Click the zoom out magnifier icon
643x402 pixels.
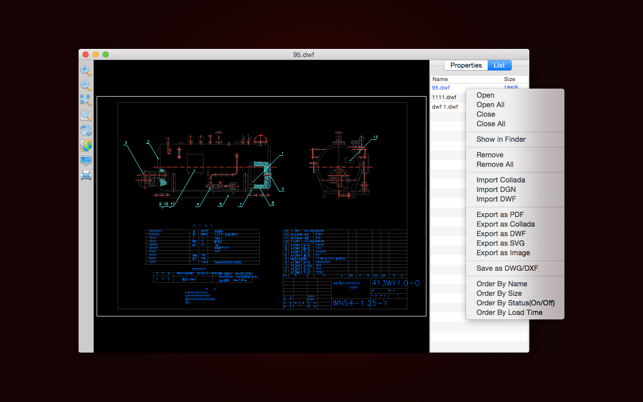tap(86, 85)
